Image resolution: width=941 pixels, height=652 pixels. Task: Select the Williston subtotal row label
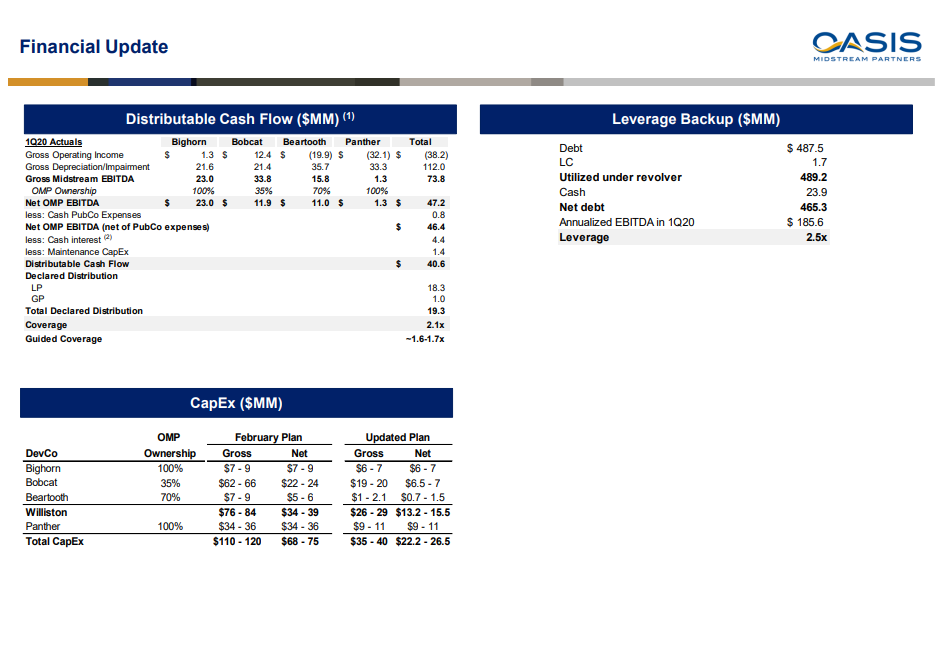pyautogui.click(x=46, y=512)
